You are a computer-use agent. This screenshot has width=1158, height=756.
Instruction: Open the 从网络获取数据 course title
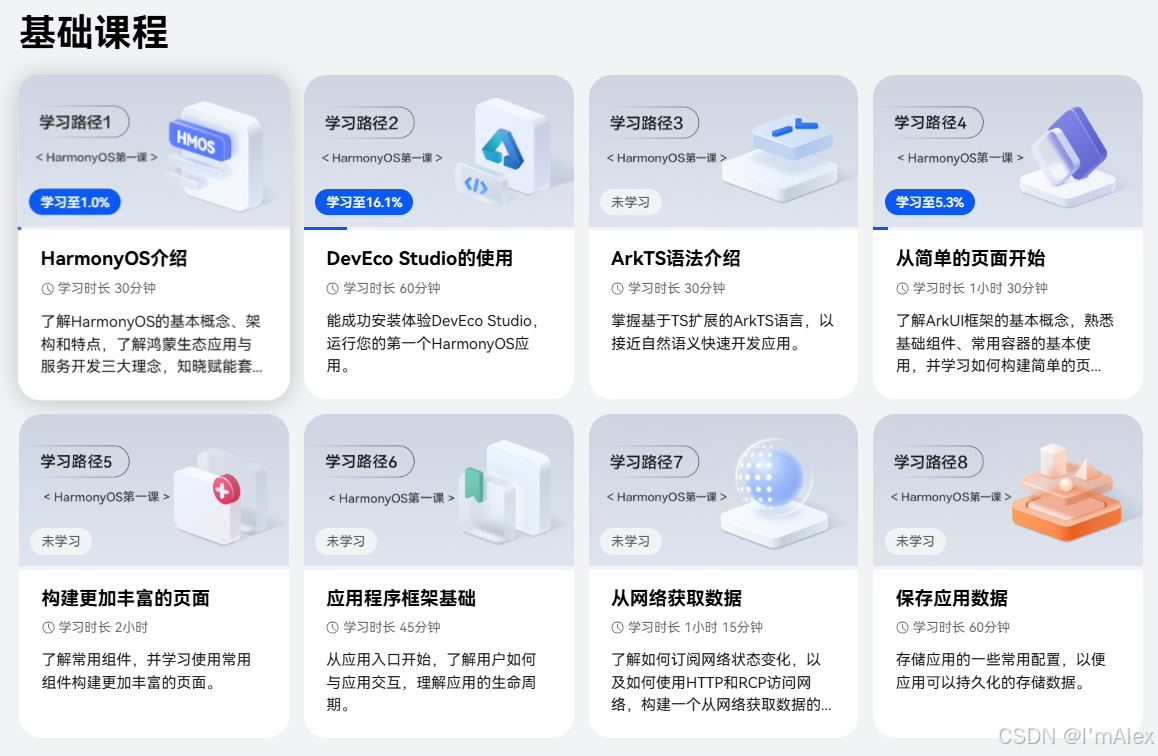coord(676,598)
